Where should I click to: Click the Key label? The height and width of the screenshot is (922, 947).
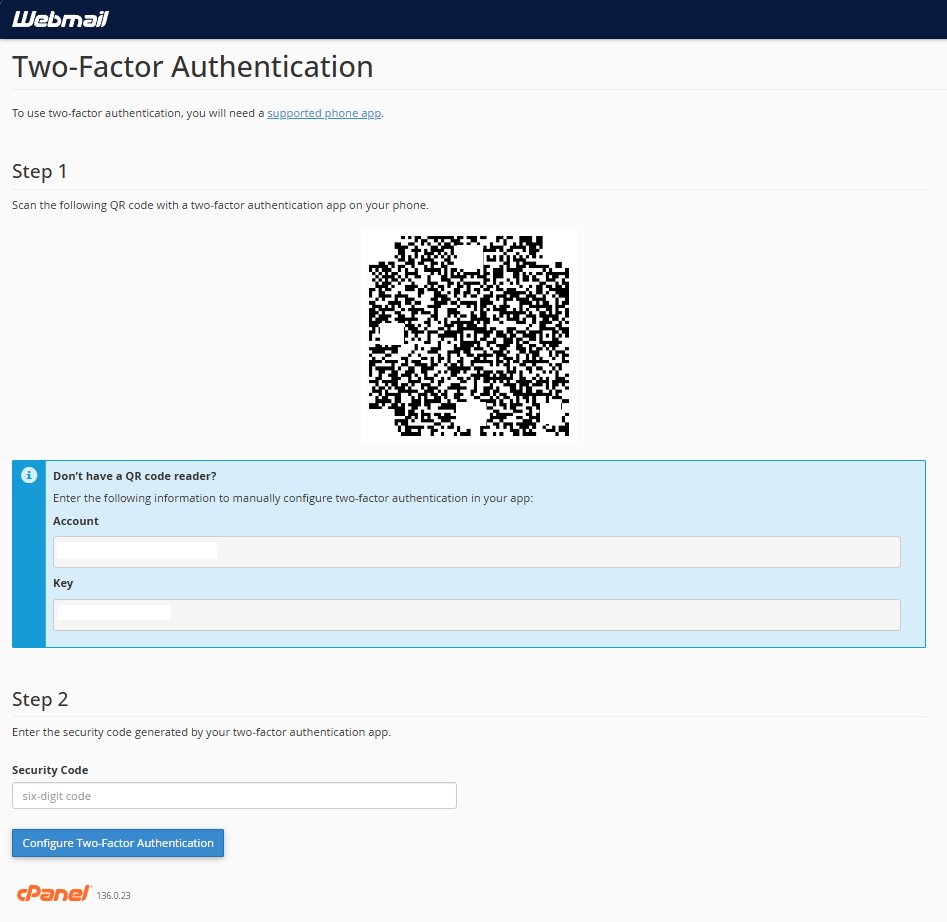63,583
